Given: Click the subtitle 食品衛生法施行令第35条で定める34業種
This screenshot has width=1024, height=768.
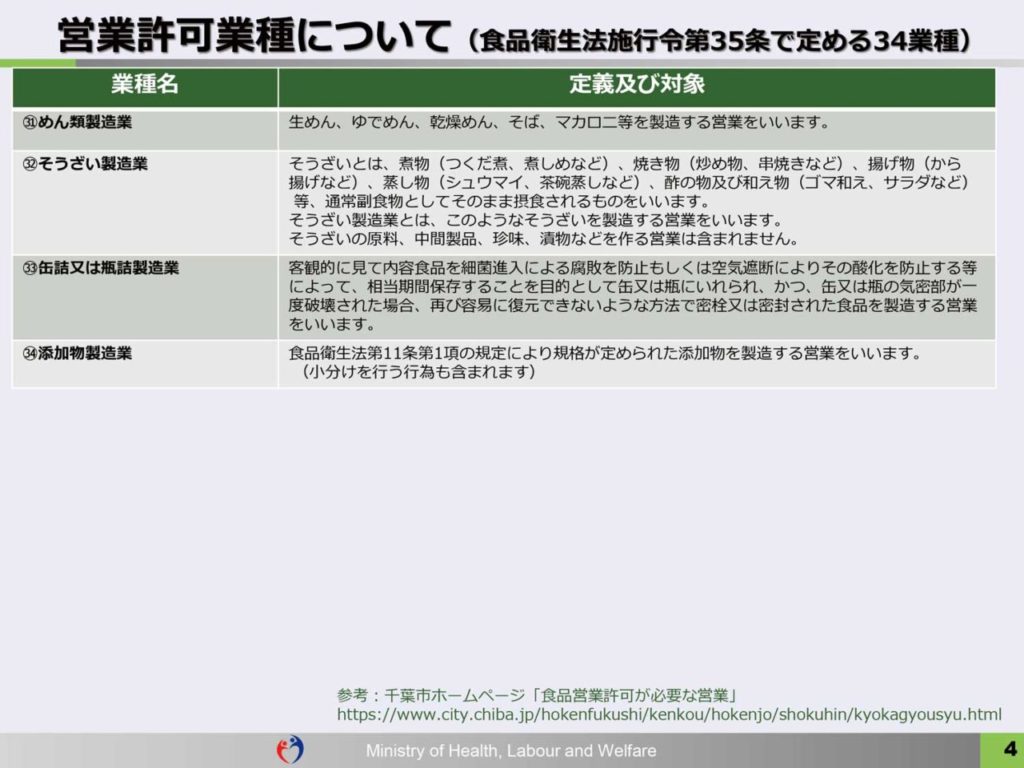Looking at the screenshot, I should tap(719, 40).
